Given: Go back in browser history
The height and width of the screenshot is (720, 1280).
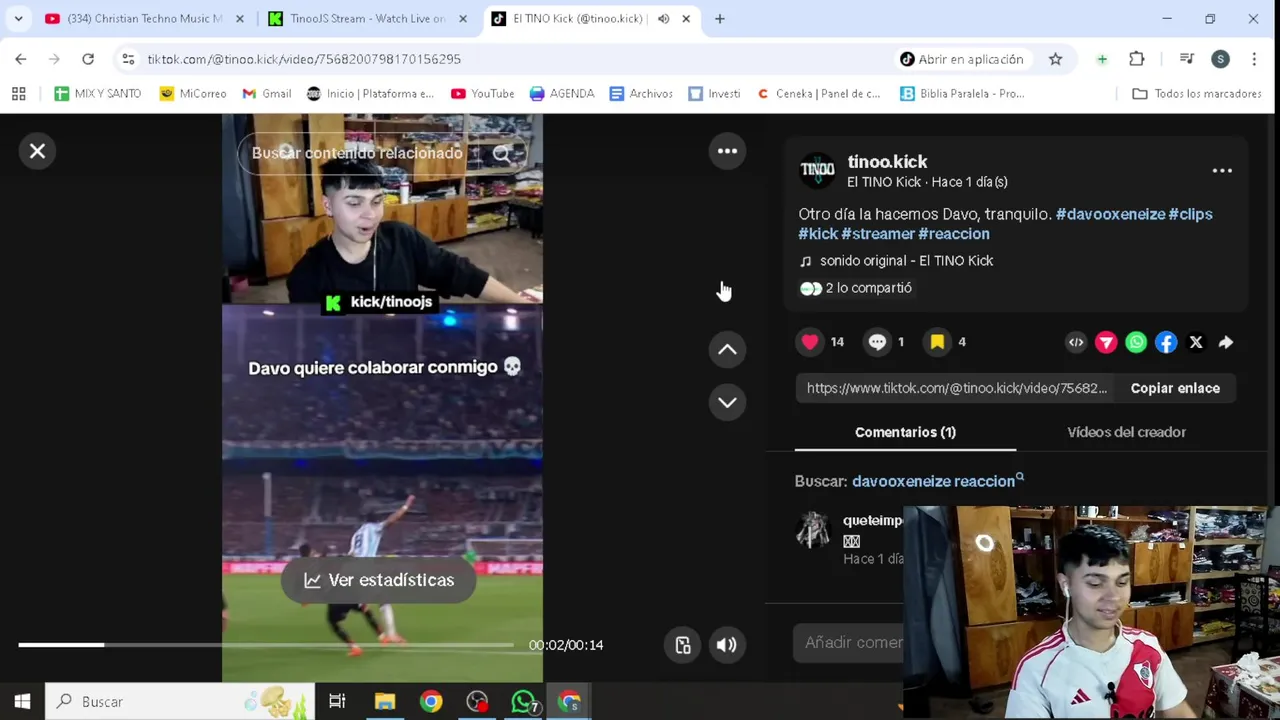Looking at the screenshot, I should click(x=21, y=59).
